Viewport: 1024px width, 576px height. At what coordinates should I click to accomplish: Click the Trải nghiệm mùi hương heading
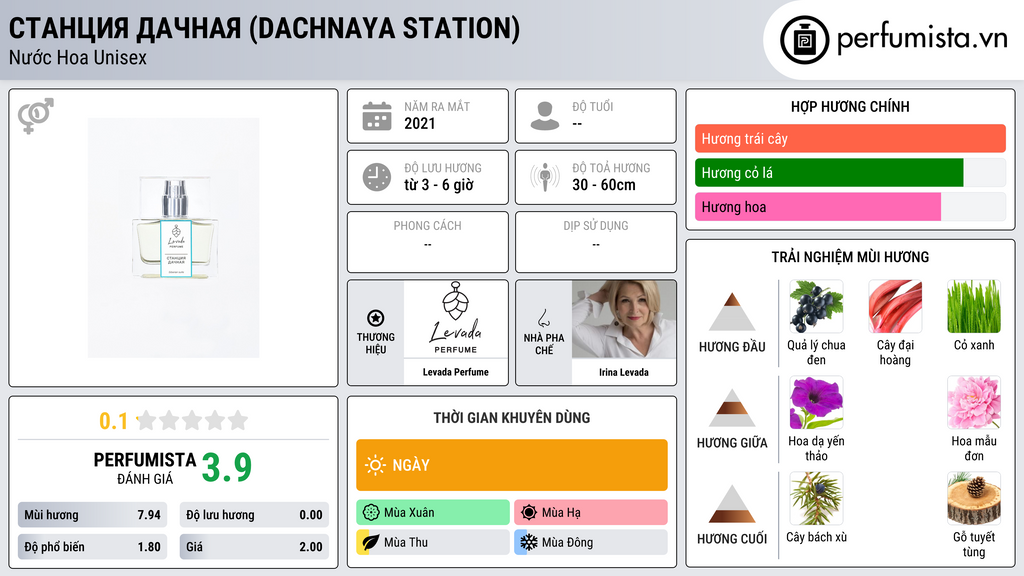click(x=850, y=257)
